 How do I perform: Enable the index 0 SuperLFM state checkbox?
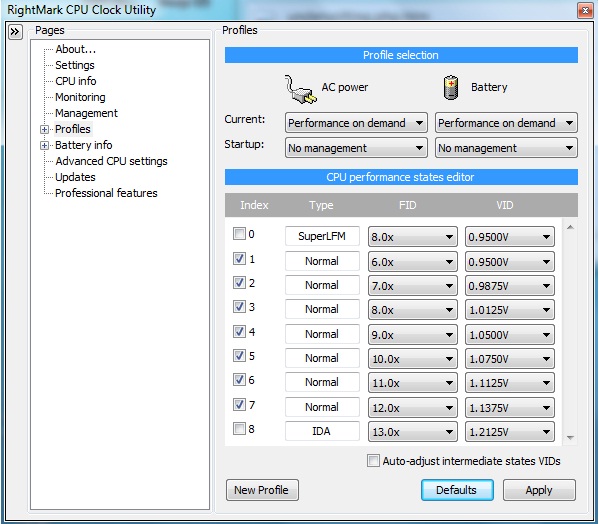(x=239, y=233)
